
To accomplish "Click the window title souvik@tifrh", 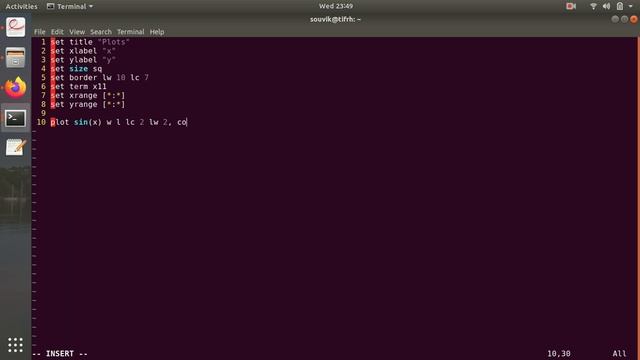I will click(335, 19).
